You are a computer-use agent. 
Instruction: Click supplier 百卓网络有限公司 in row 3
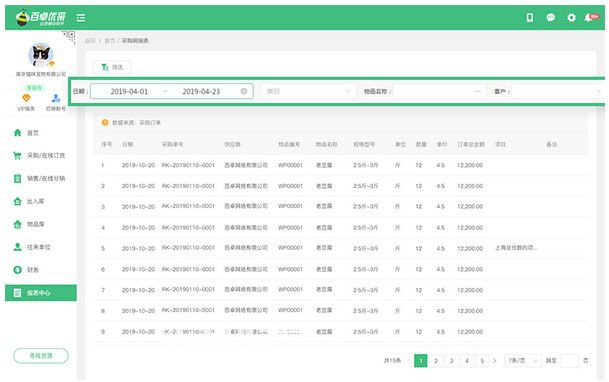click(x=246, y=207)
